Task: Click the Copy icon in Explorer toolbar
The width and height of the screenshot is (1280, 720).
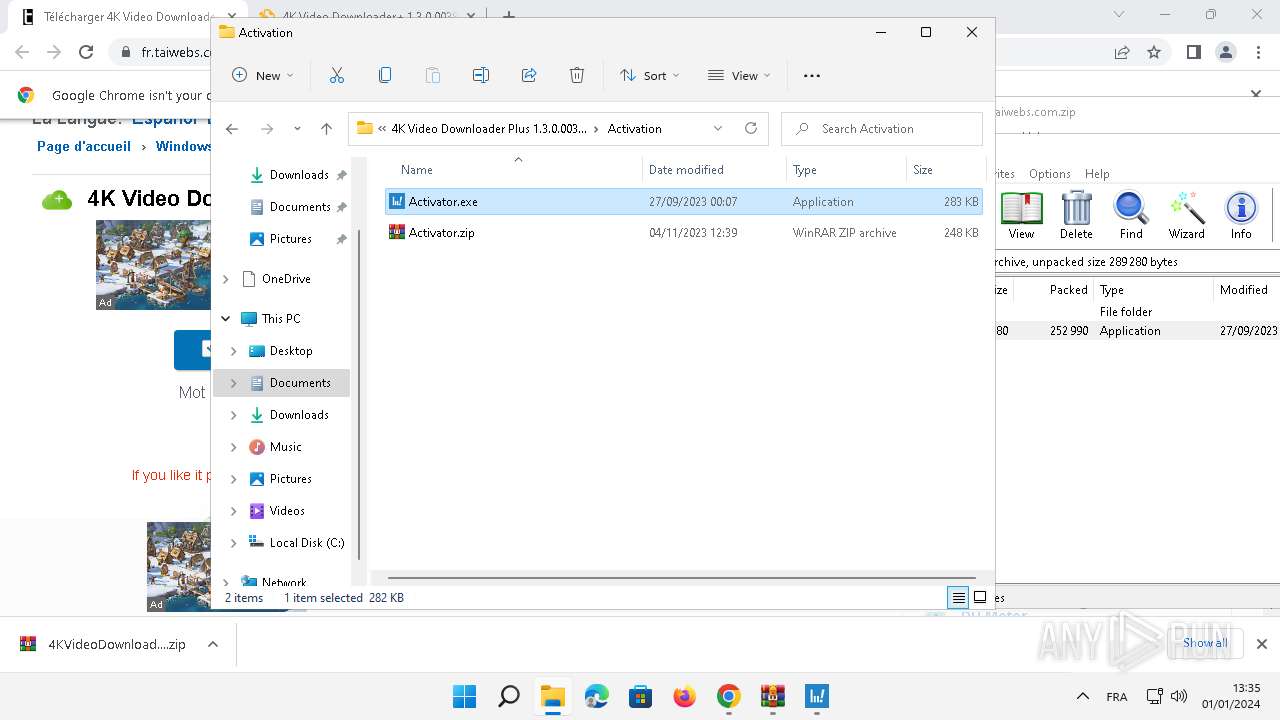Action: tap(385, 75)
